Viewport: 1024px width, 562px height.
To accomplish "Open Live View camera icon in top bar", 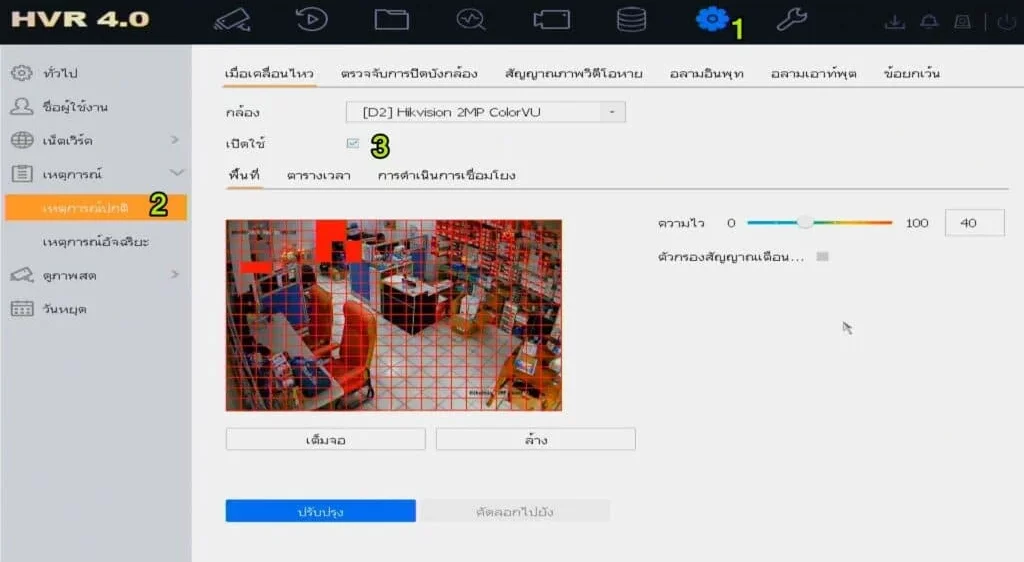I will pyautogui.click(x=232, y=20).
